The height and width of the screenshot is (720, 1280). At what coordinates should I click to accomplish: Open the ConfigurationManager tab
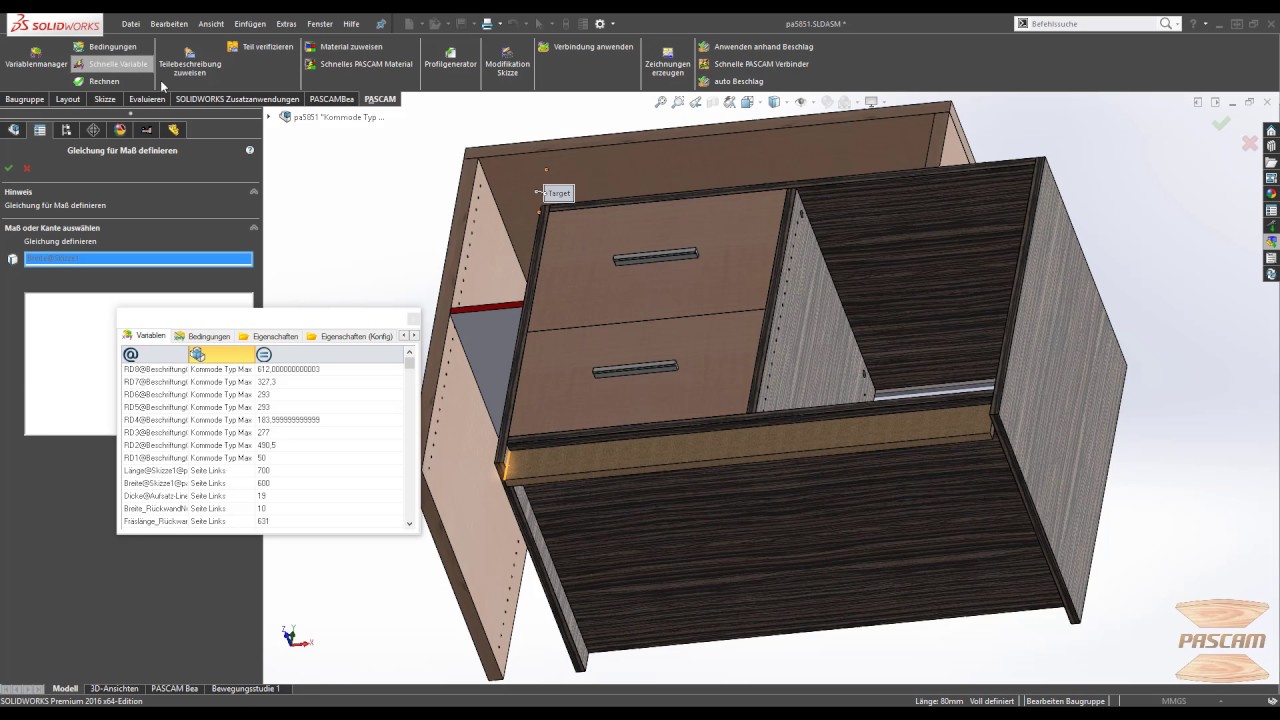click(x=66, y=130)
